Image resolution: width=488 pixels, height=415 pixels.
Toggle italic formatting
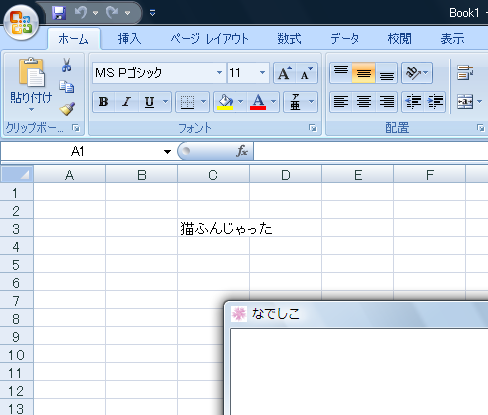[126, 102]
